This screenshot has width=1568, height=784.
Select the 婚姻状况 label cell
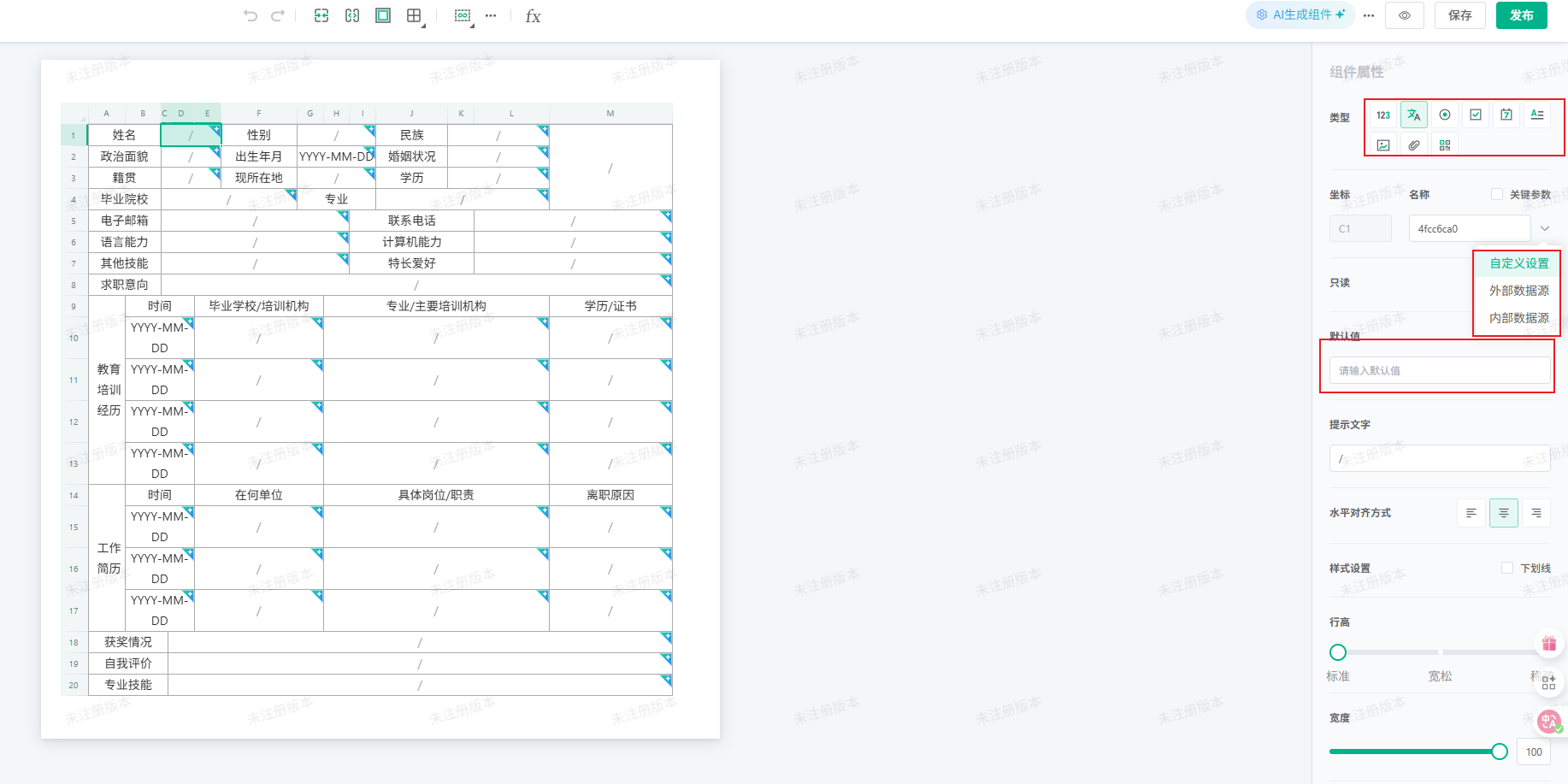(411, 156)
